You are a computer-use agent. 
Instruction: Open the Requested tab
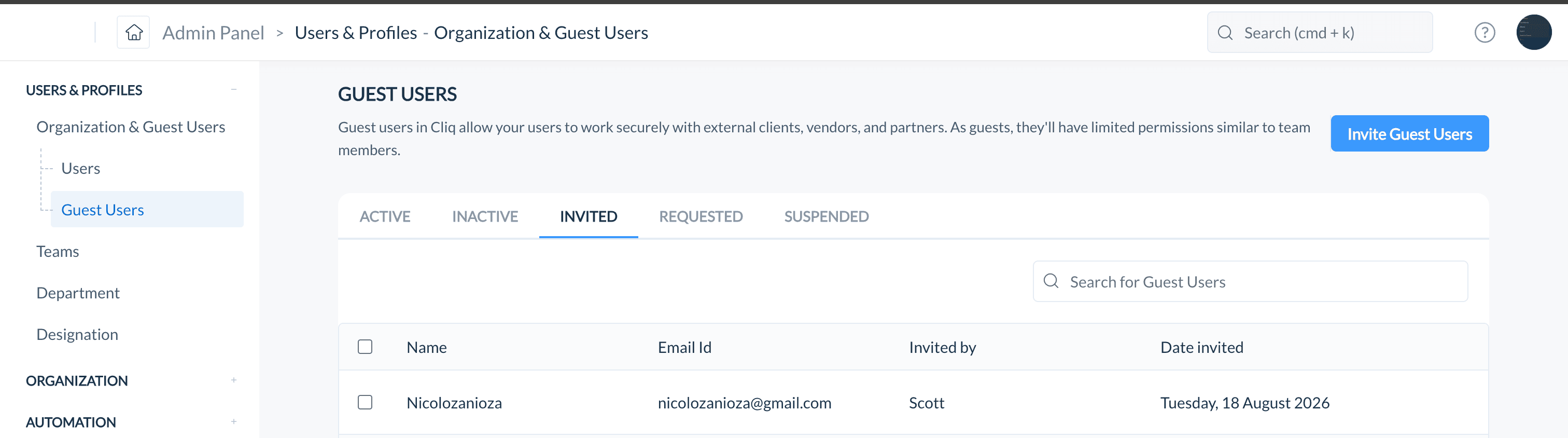(701, 216)
